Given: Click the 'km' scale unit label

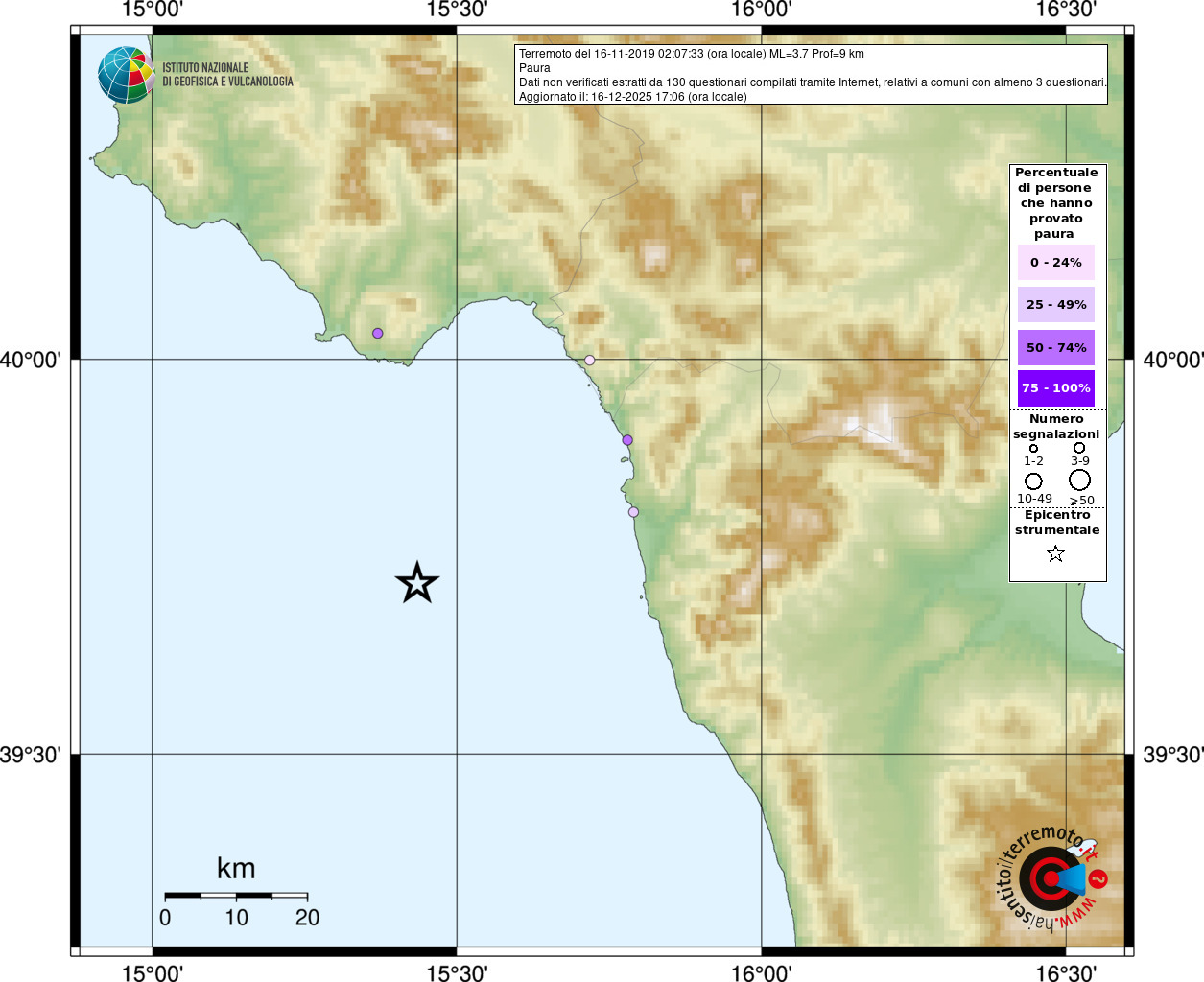Looking at the screenshot, I should [x=236, y=868].
